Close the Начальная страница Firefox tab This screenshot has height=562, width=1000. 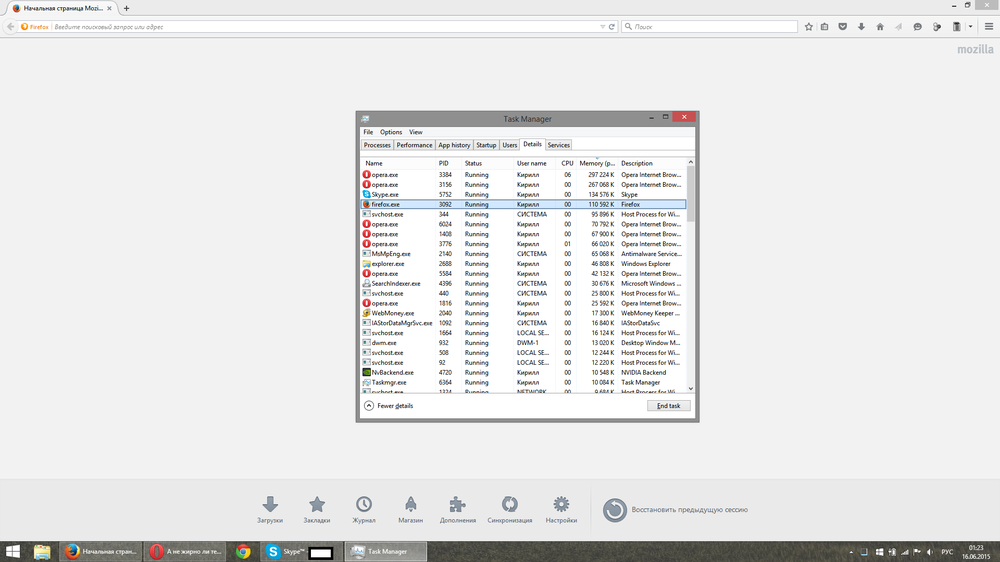coord(109,8)
